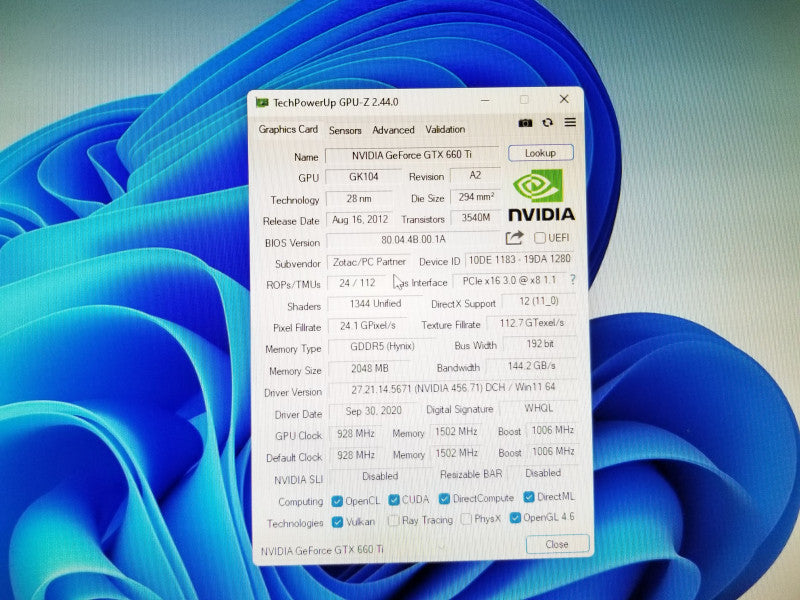Click the NVIDIA logo image

pyautogui.click(x=541, y=195)
